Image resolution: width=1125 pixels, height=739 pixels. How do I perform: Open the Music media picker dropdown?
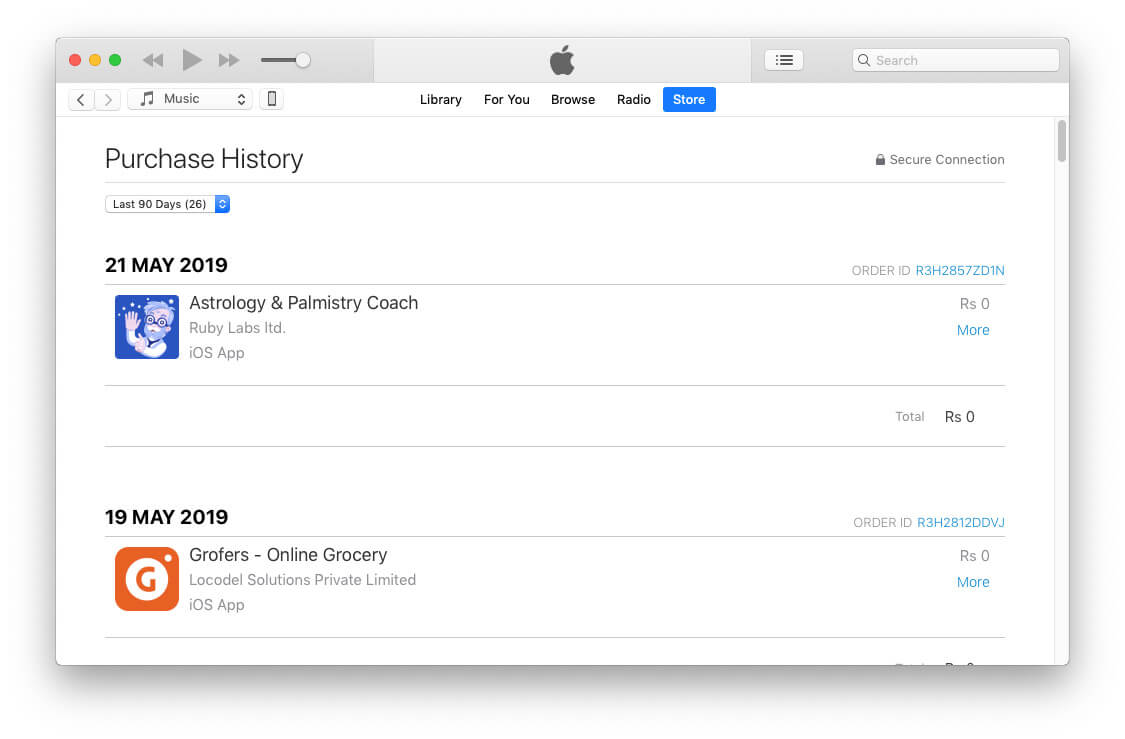coord(190,99)
